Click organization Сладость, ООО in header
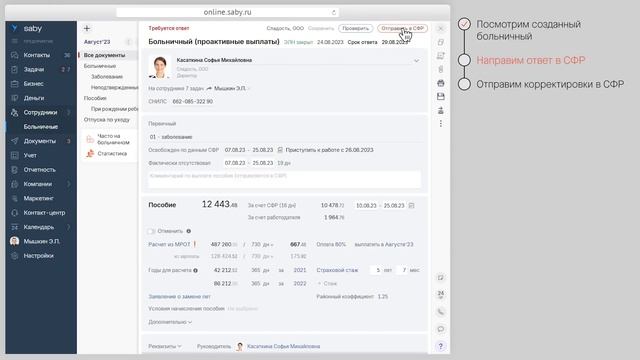The height and width of the screenshot is (360, 640). point(285,29)
